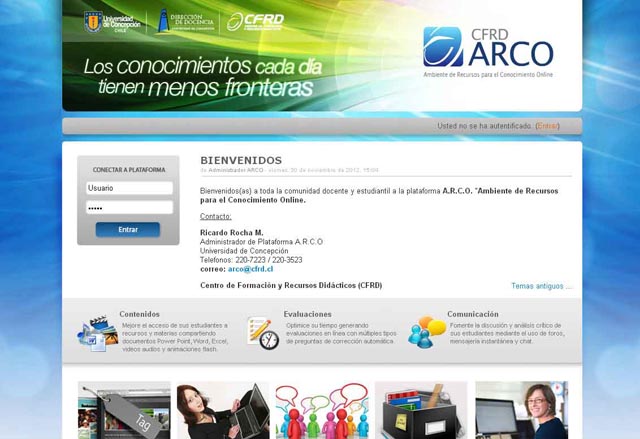Open the black file box thumbnail
The height and width of the screenshot is (439, 640).
[421, 410]
